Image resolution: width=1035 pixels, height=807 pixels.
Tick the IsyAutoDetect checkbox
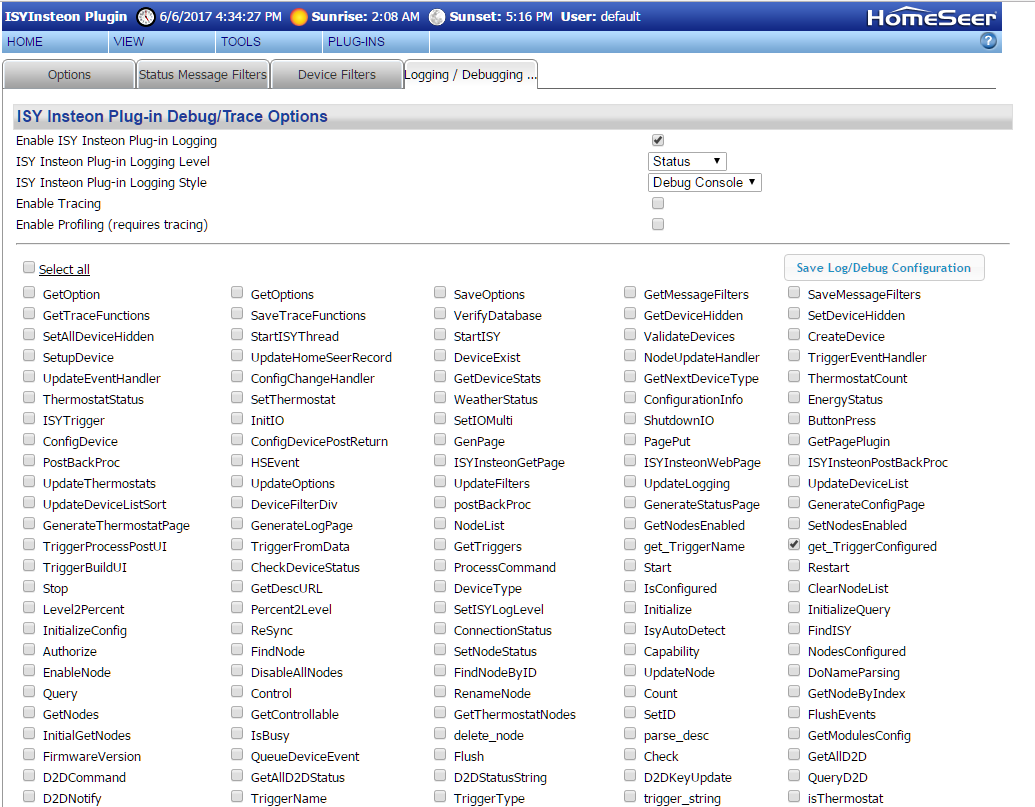(x=630, y=629)
